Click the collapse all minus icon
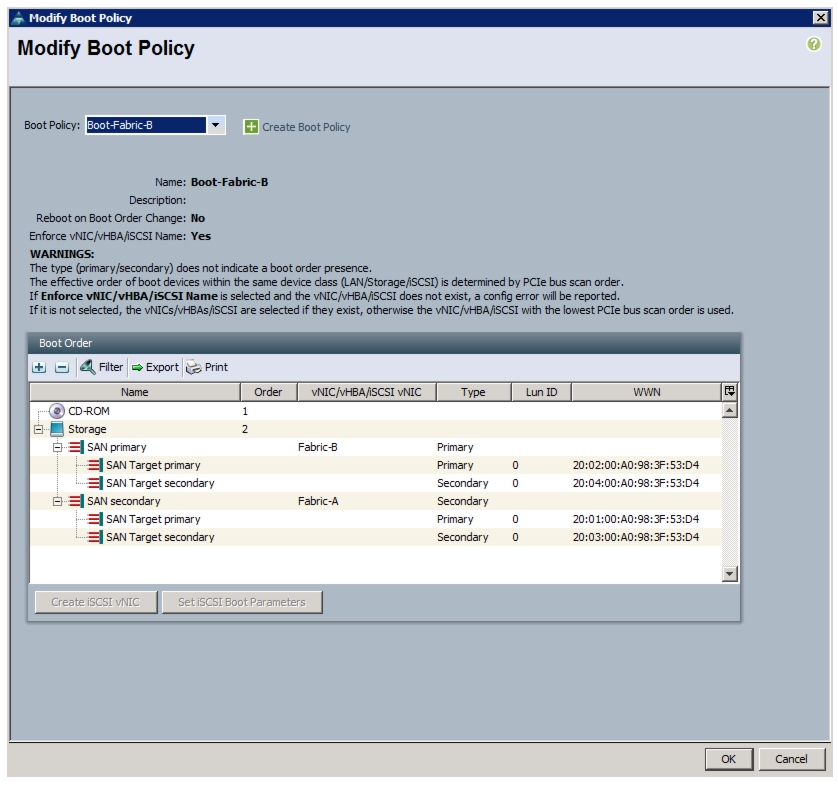The width and height of the screenshot is (838, 802). click(62, 368)
